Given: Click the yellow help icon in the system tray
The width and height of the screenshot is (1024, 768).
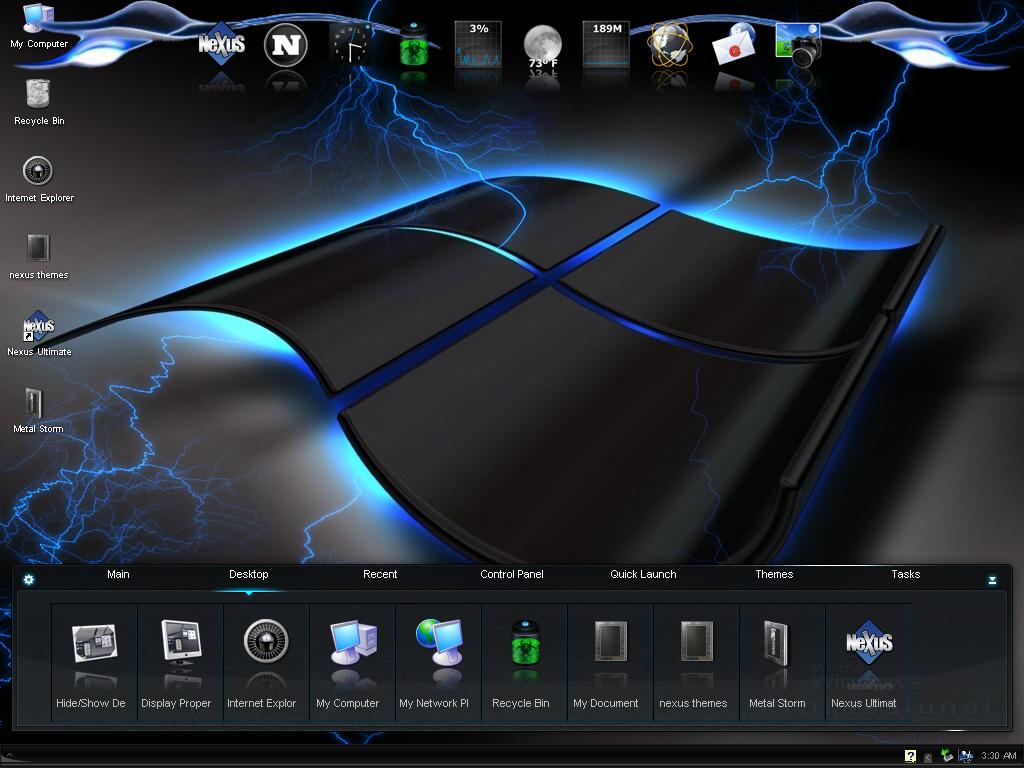Looking at the screenshot, I should (910, 756).
